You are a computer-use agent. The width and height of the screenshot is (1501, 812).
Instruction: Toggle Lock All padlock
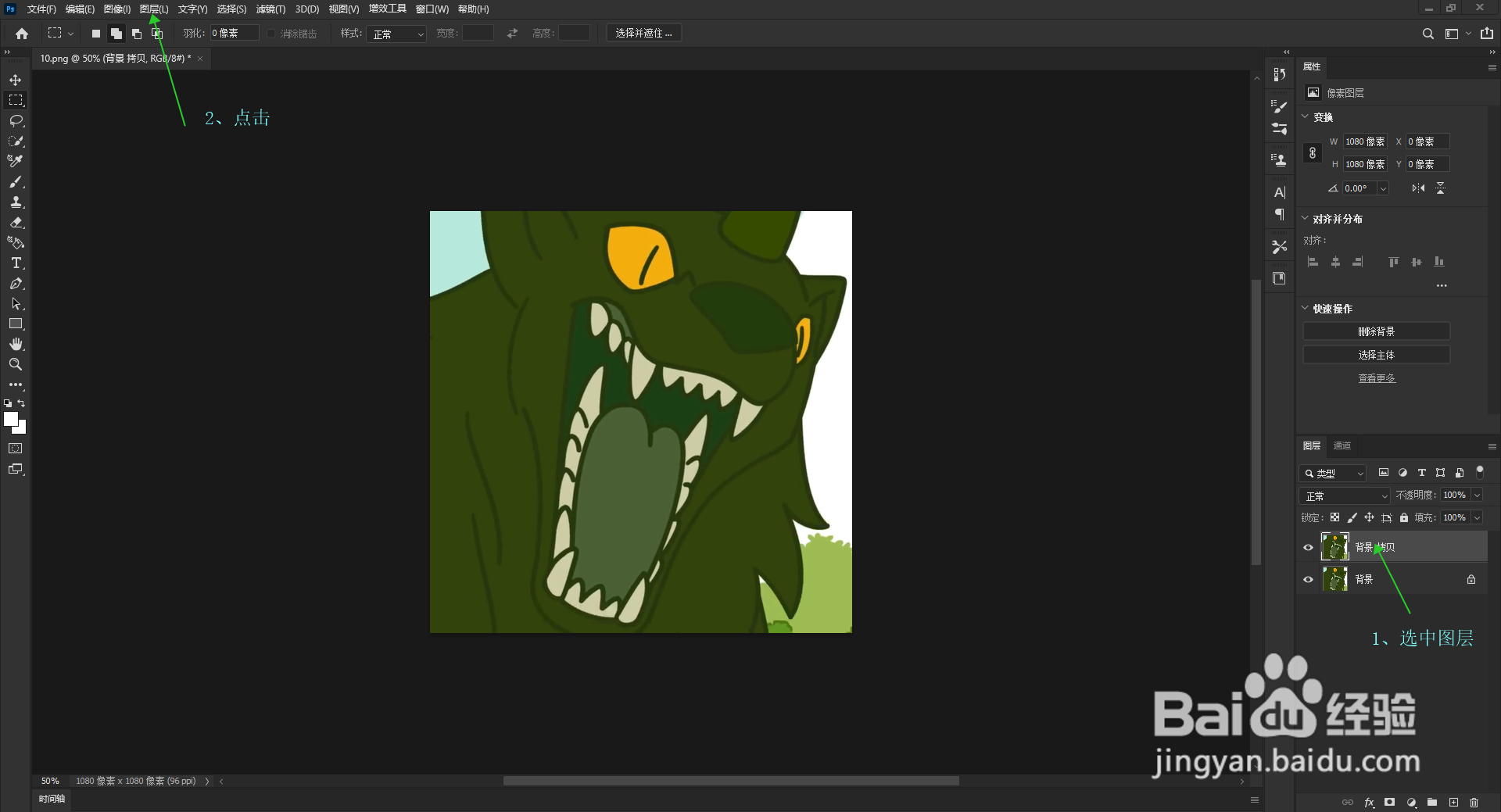[x=1404, y=517]
